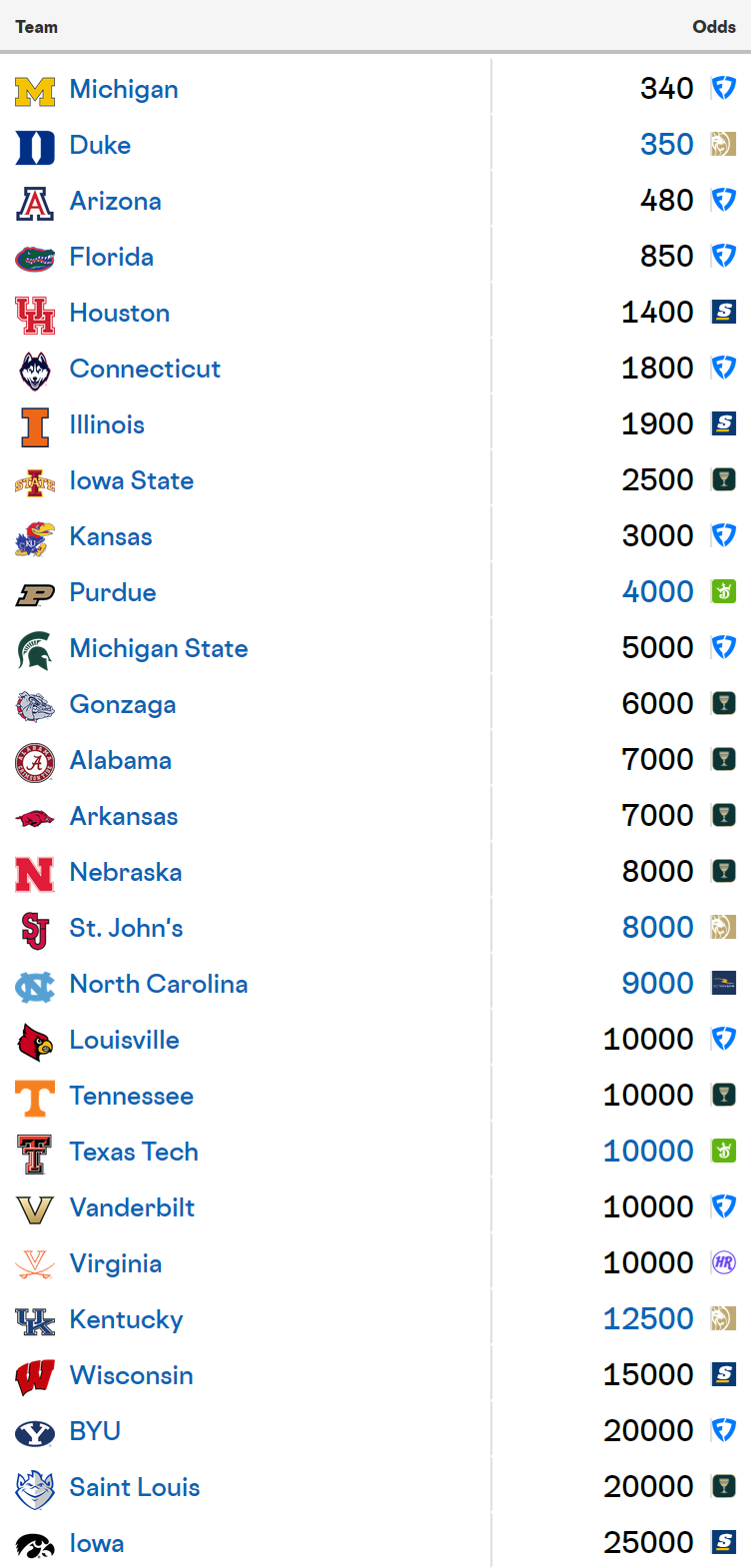Image resolution: width=751 pixels, height=1568 pixels.
Task: Click the gold lion icon in Kentucky's row
Action: pos(724,1319)
